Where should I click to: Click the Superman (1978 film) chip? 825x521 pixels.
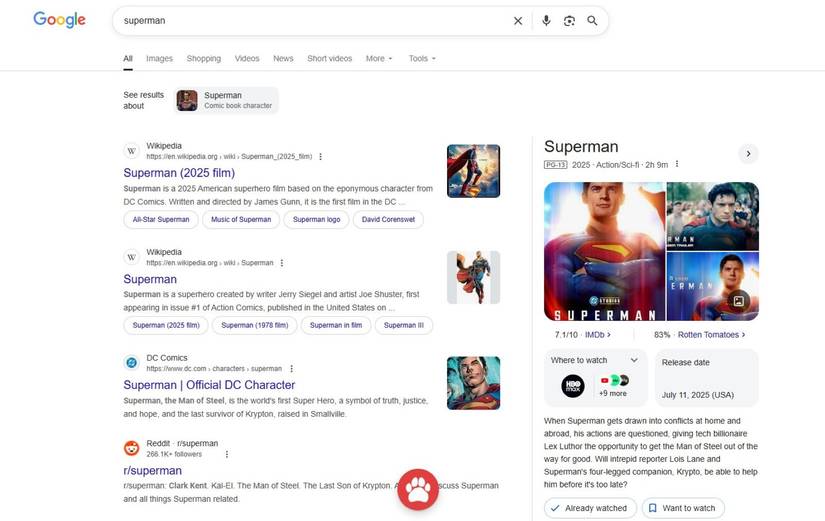[255, 325]
